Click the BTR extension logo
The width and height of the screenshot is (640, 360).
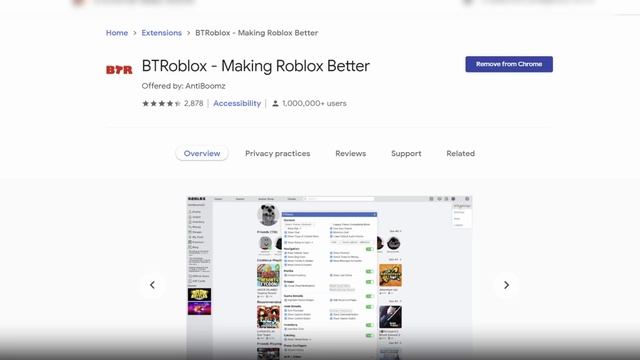pyautogui.click(x=119, y=70)
